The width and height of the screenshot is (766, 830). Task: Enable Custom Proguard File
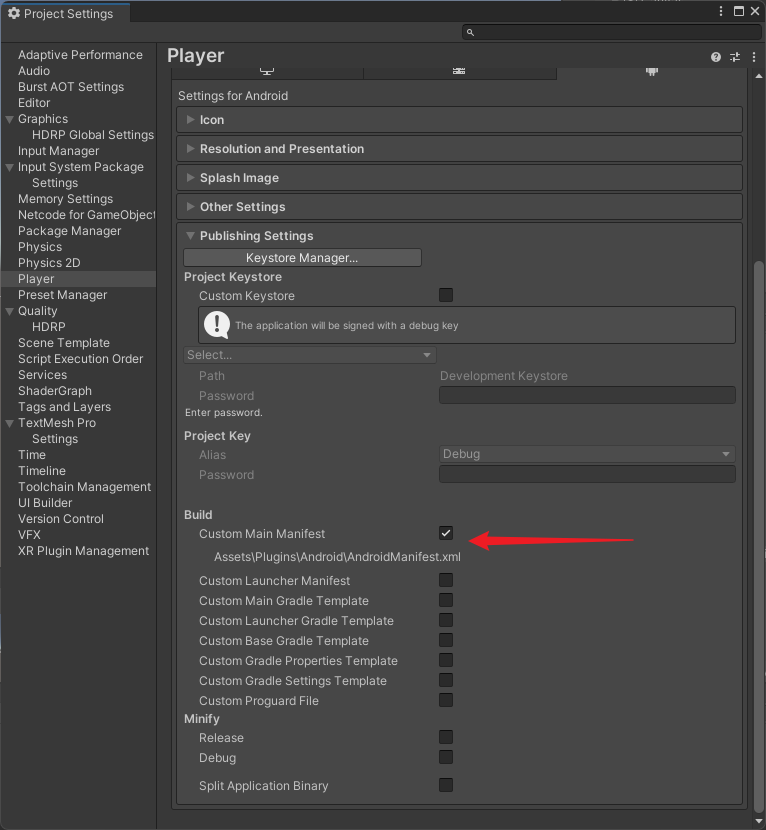point(446,700)
